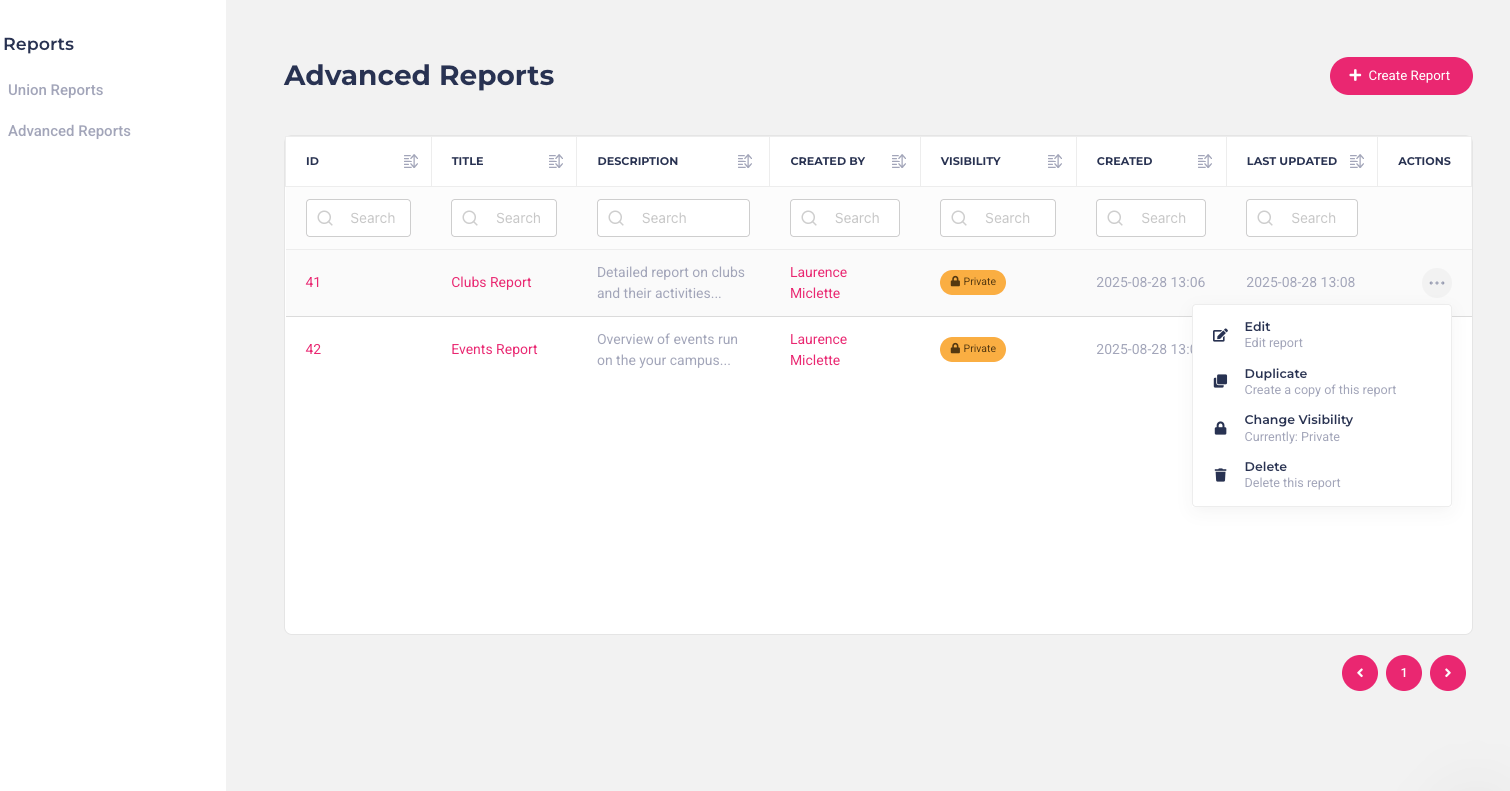The height and width of the screenshot is (791, 1510).
Task: Open the three-dot actions menu for Clubs Report
Action: pyautogui.click(x=1437, y=283)
